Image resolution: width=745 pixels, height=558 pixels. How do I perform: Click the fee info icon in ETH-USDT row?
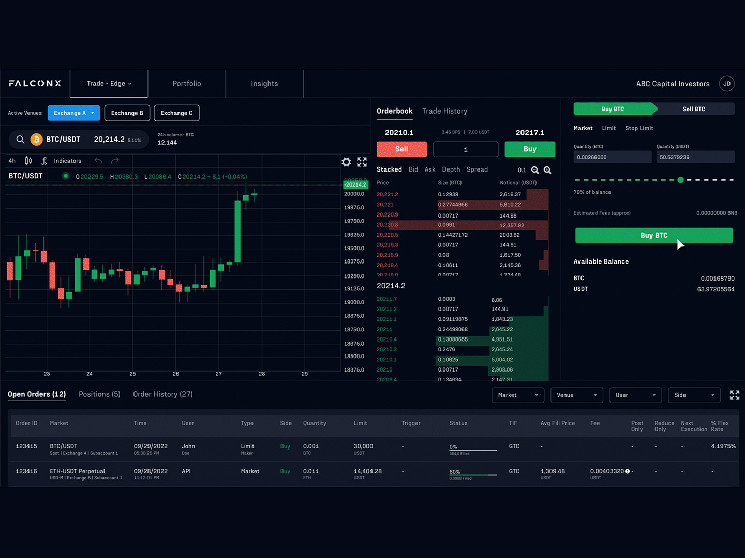click(x=627, y=471)
